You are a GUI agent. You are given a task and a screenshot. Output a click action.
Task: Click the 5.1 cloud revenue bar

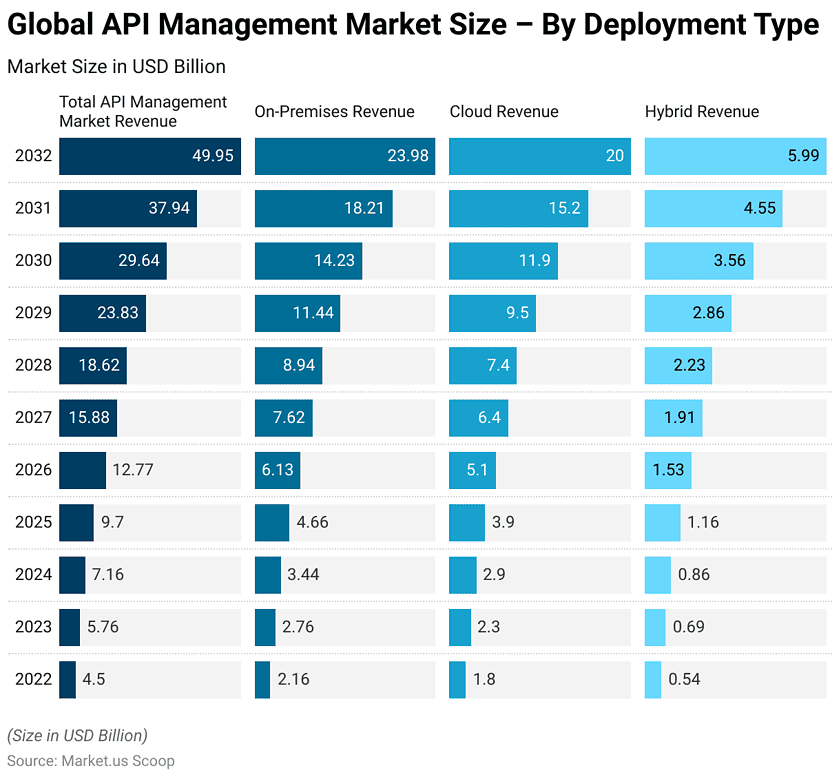[472, 470]
